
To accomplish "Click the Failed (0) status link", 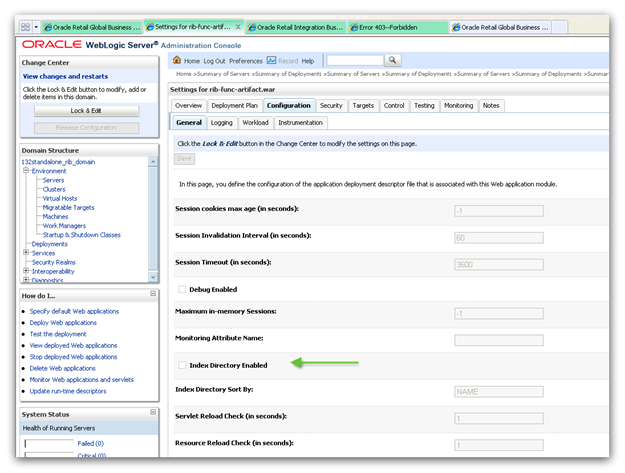I will (90, 444).
